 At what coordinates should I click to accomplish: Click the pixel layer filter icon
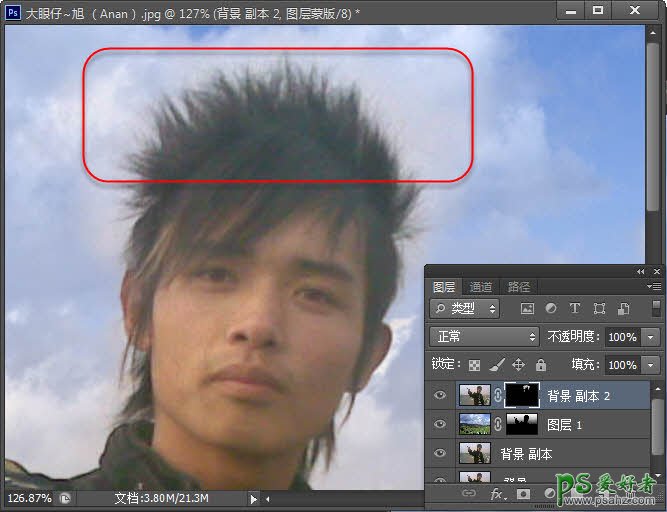527,309
